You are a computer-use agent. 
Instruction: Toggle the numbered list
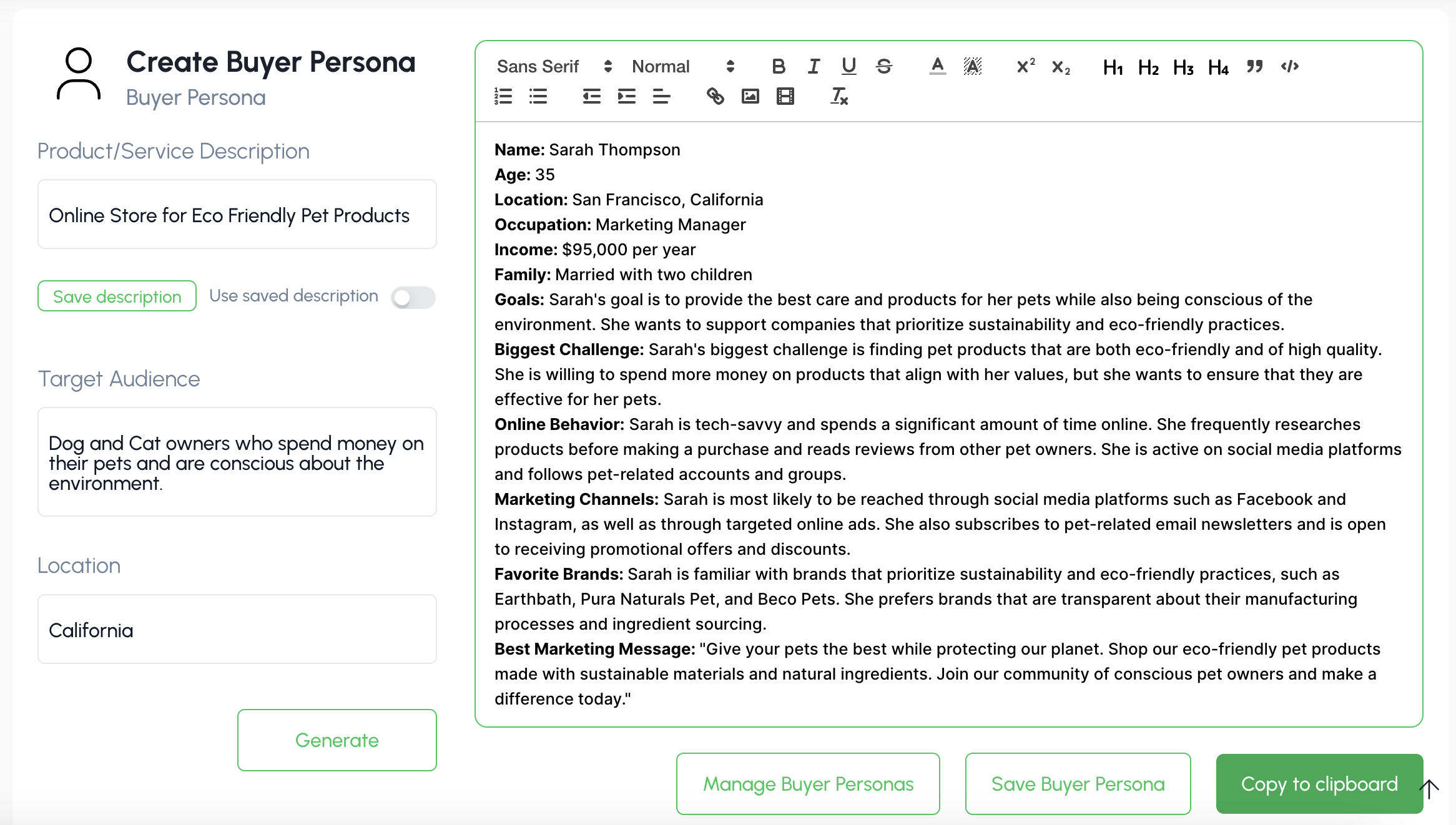click(503, 96)
